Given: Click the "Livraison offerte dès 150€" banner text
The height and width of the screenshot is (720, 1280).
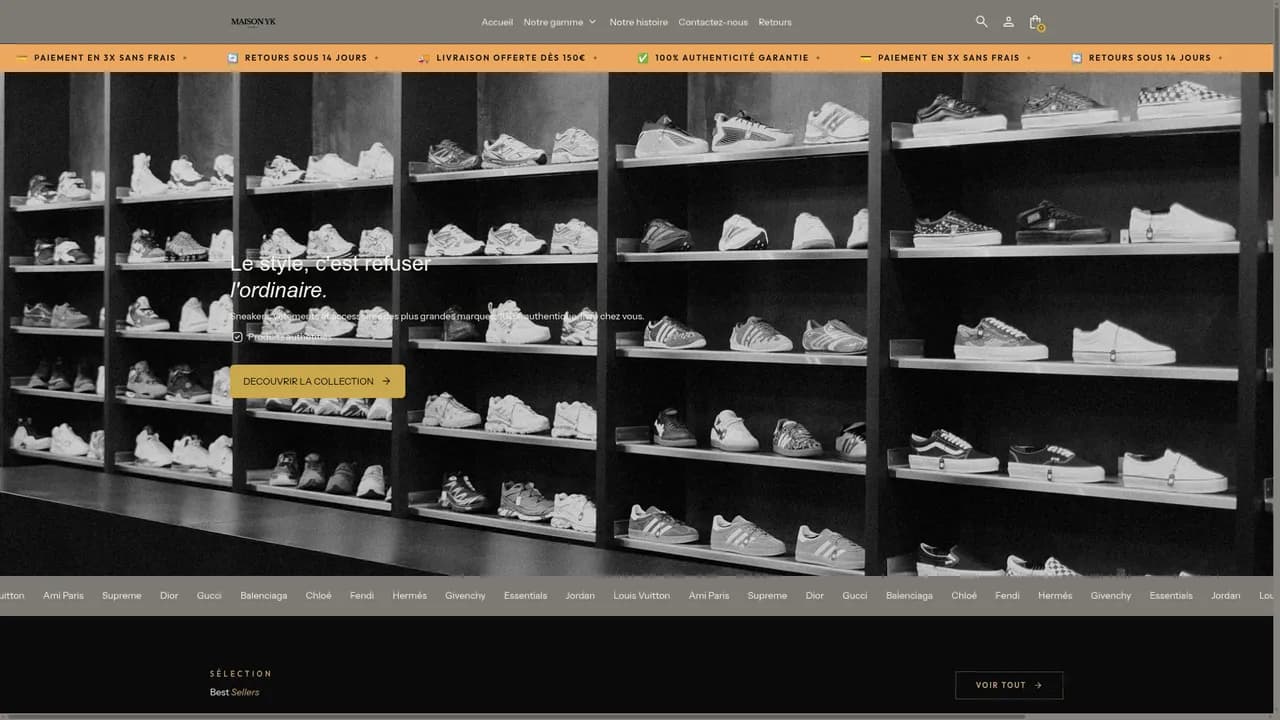Looking at the screenshot, I should 510,58.
